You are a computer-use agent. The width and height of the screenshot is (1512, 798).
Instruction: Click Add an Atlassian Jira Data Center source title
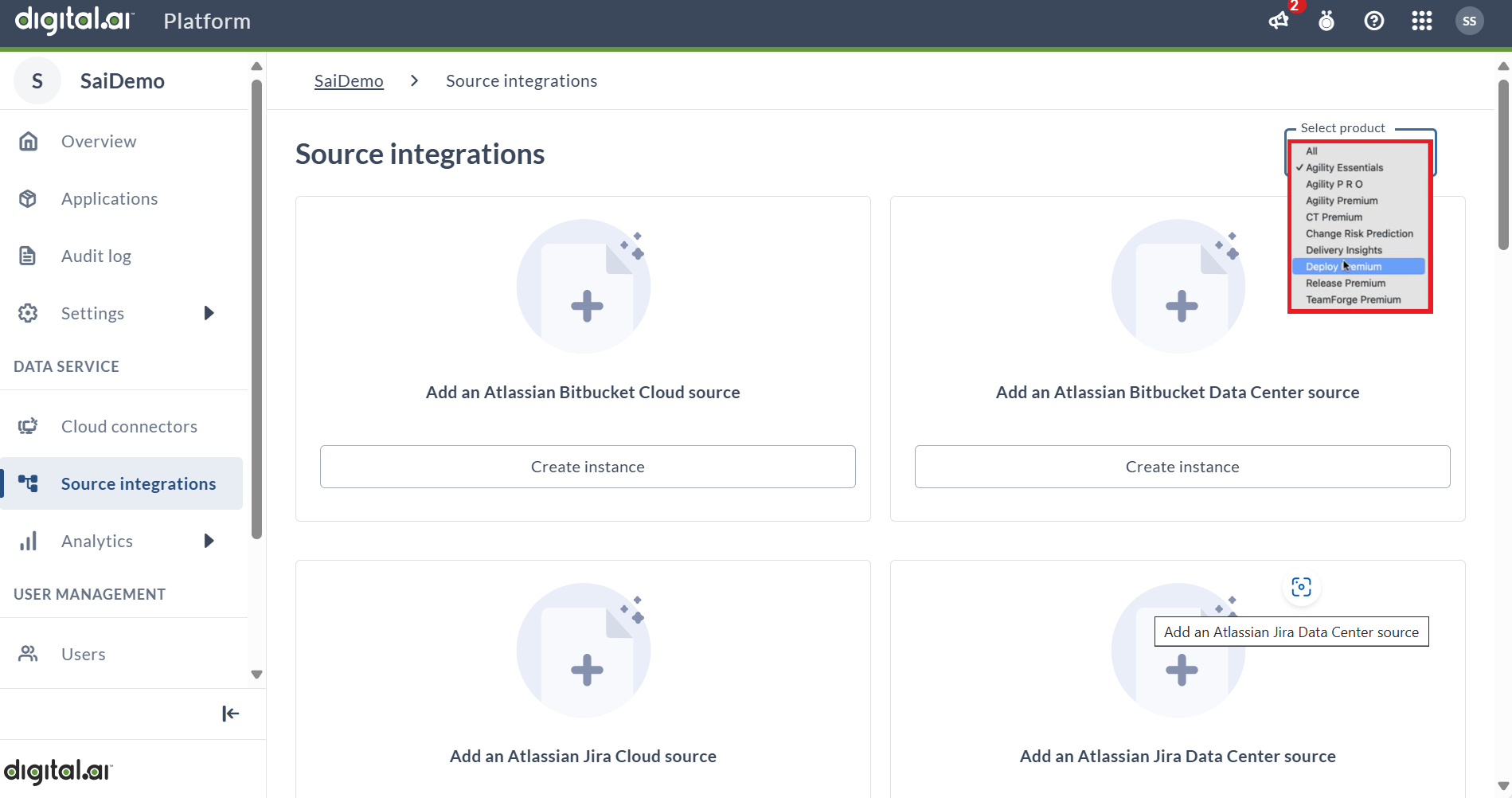click(1178, 756)
